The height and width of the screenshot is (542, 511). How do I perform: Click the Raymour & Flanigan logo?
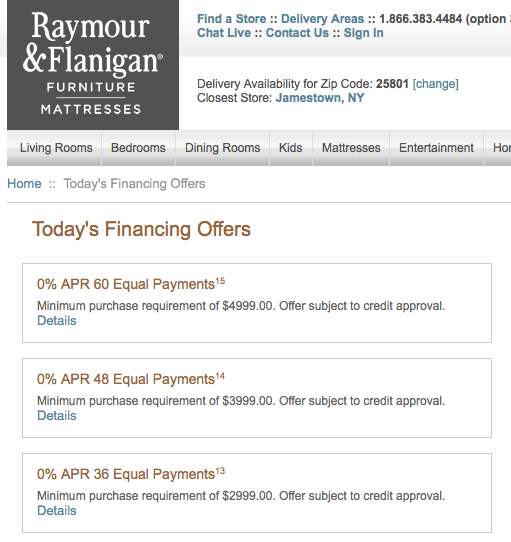tap(93, 65)
